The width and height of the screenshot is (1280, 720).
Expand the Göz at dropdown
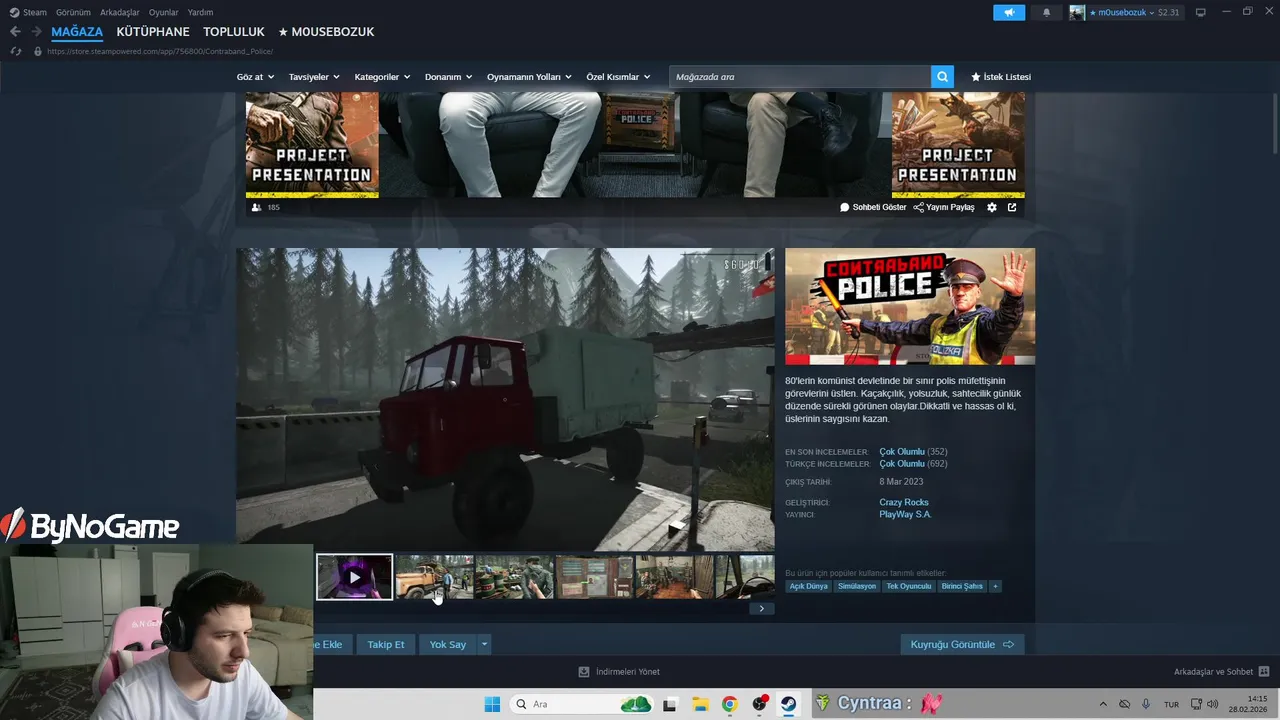coord(255,77)
